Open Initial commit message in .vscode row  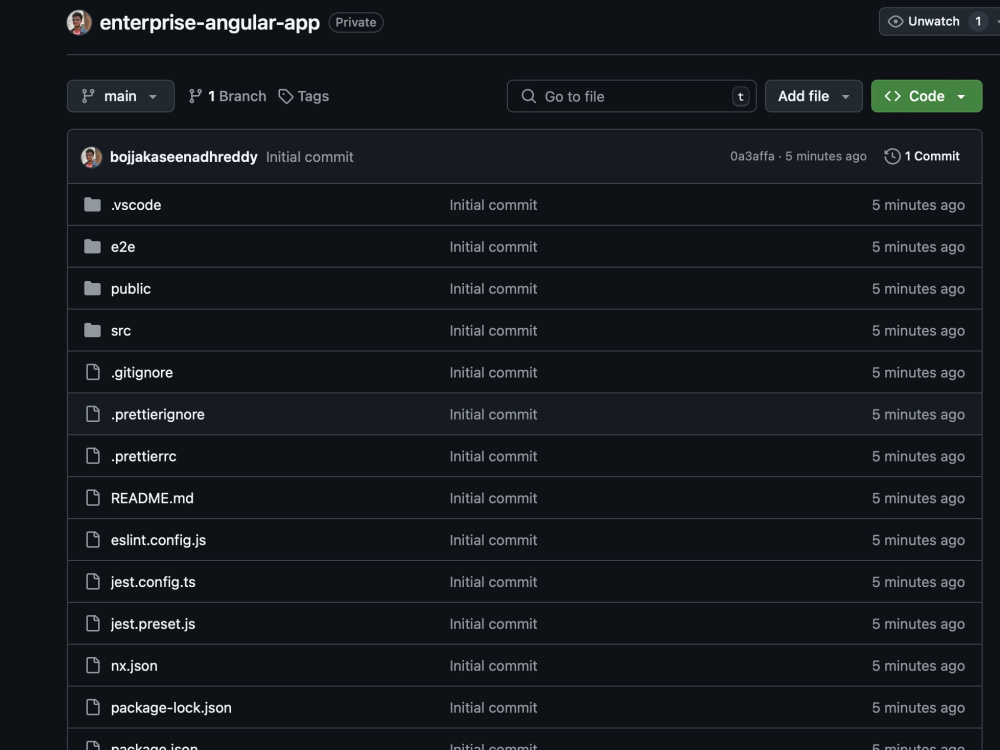click(x=493, y=205)
